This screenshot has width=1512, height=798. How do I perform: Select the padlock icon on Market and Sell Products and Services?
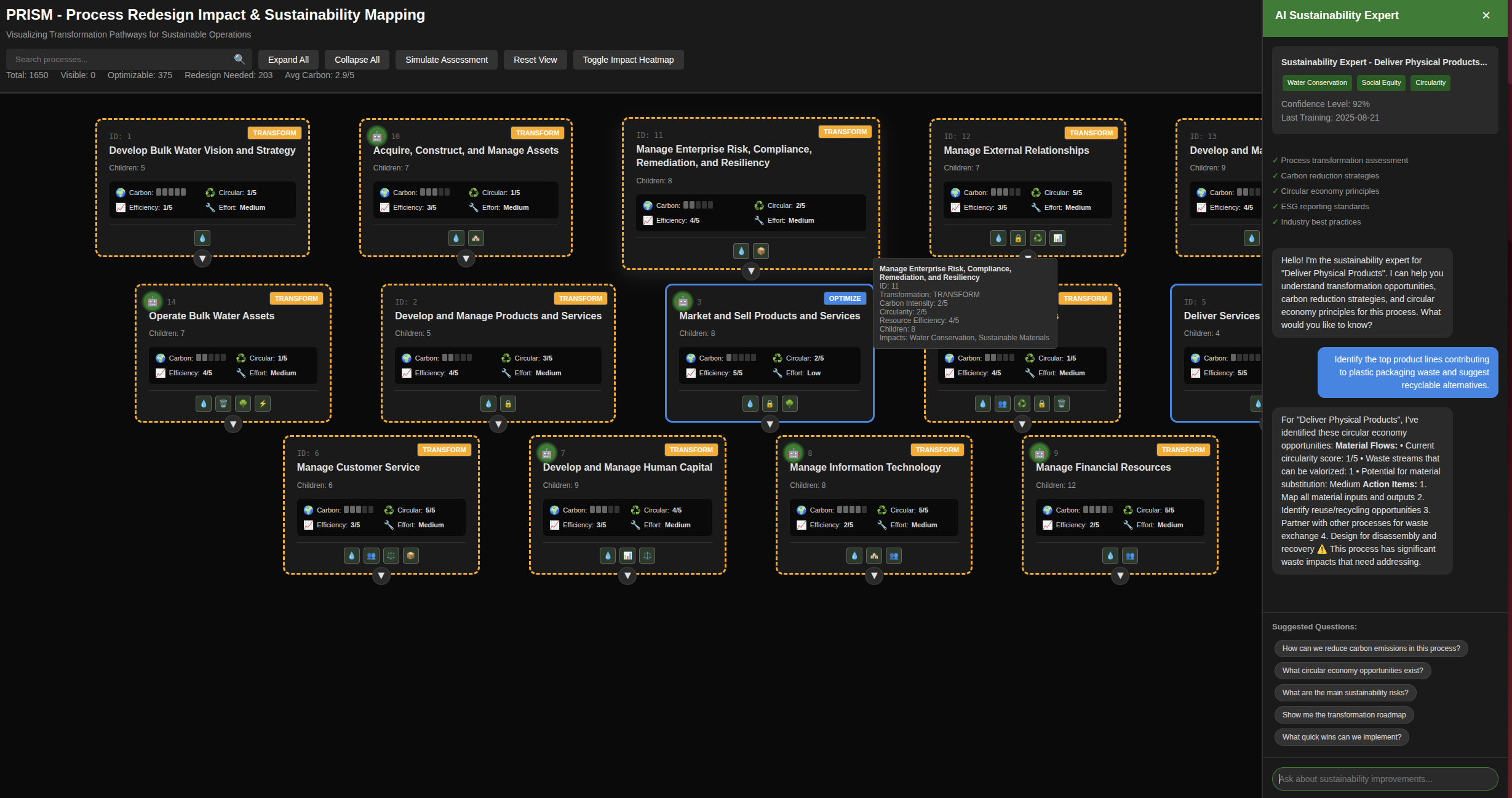(770, 404)
